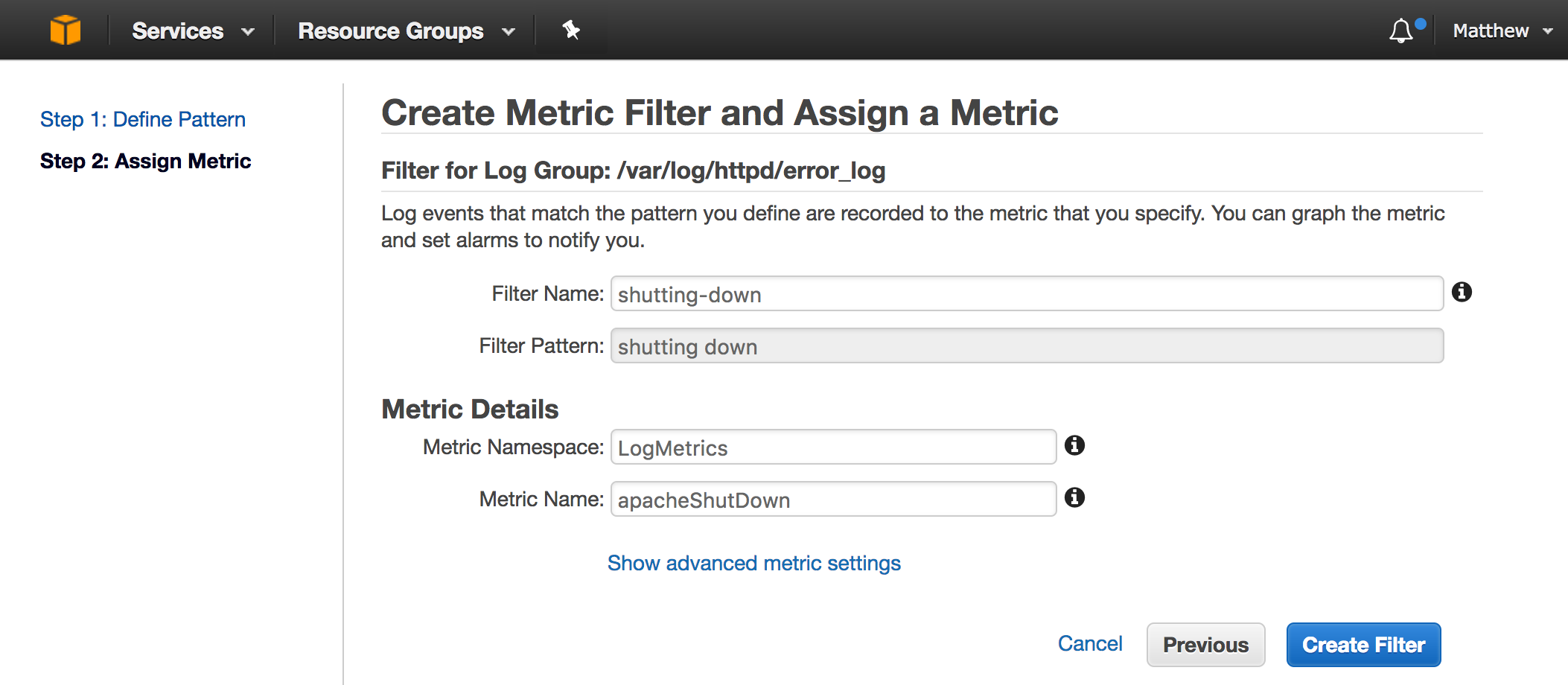Open the pin shortcuts icon

click(x=571, y=30)
